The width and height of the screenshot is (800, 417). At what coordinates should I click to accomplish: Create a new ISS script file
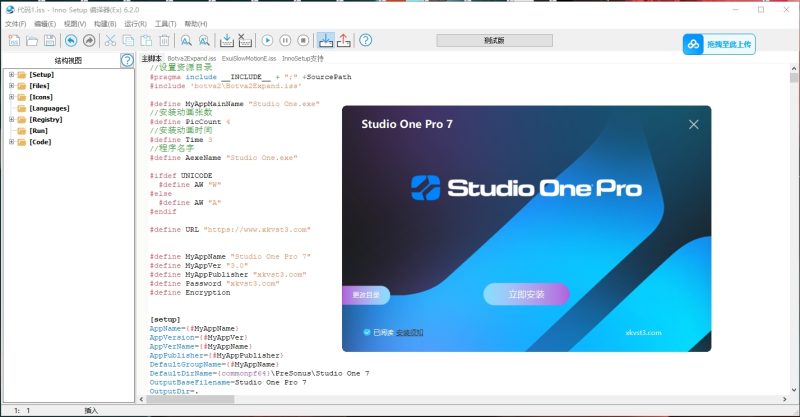tap(14, 40)
